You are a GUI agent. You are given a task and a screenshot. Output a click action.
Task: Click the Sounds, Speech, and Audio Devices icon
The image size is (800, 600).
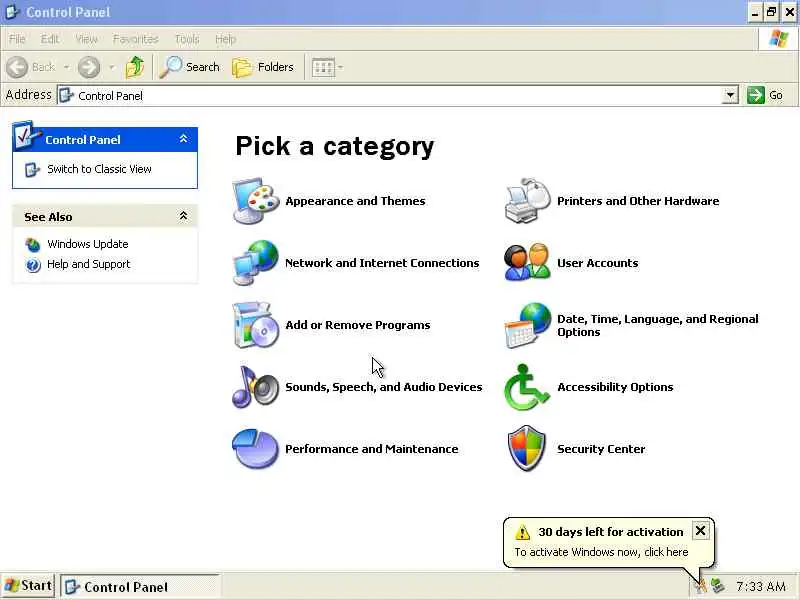pyautogui.click(x=256, y=387)
